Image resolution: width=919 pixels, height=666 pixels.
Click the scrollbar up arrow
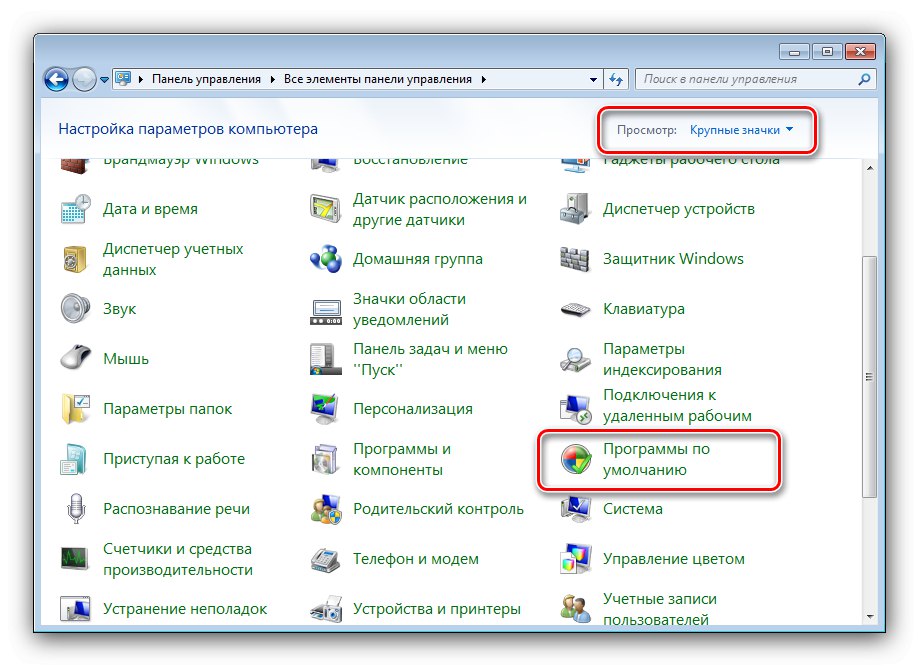tap(870, 168)
